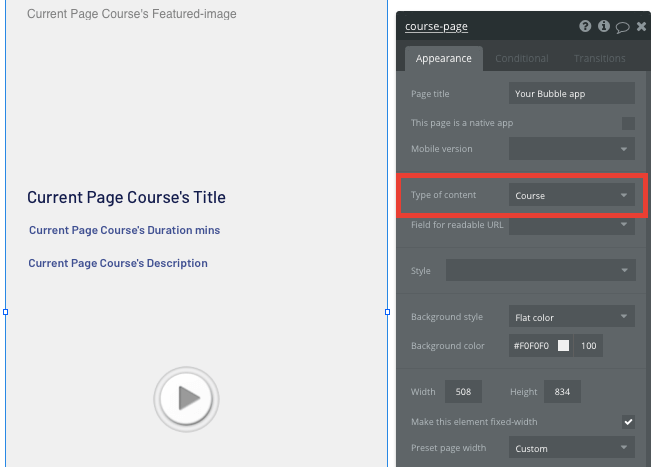Open Field for readable URL dropdown
Screen dimensions: 651x467
[x=572, y=225]
